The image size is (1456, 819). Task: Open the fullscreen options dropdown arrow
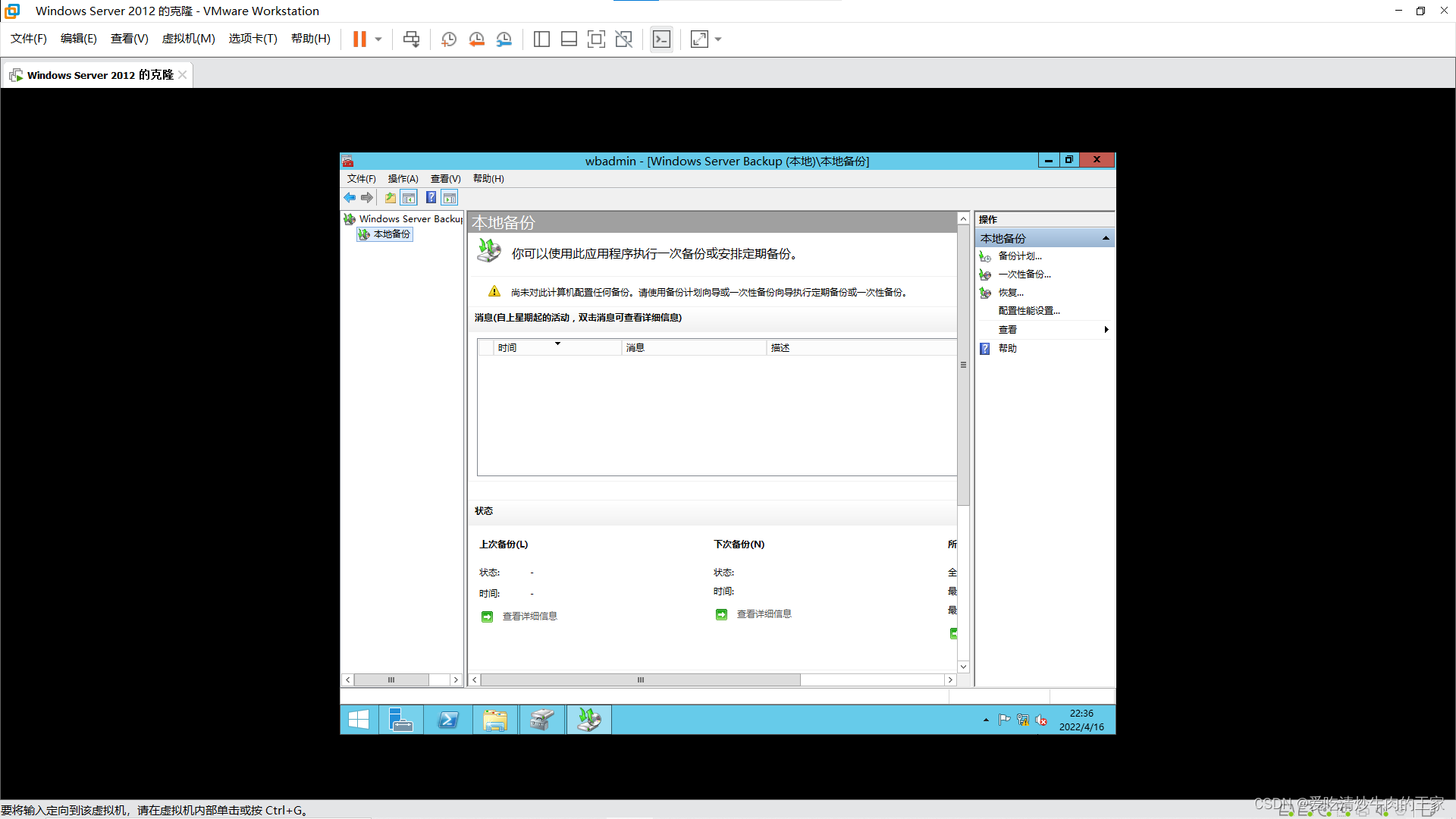pyautogui.click(x=718, y=39)
